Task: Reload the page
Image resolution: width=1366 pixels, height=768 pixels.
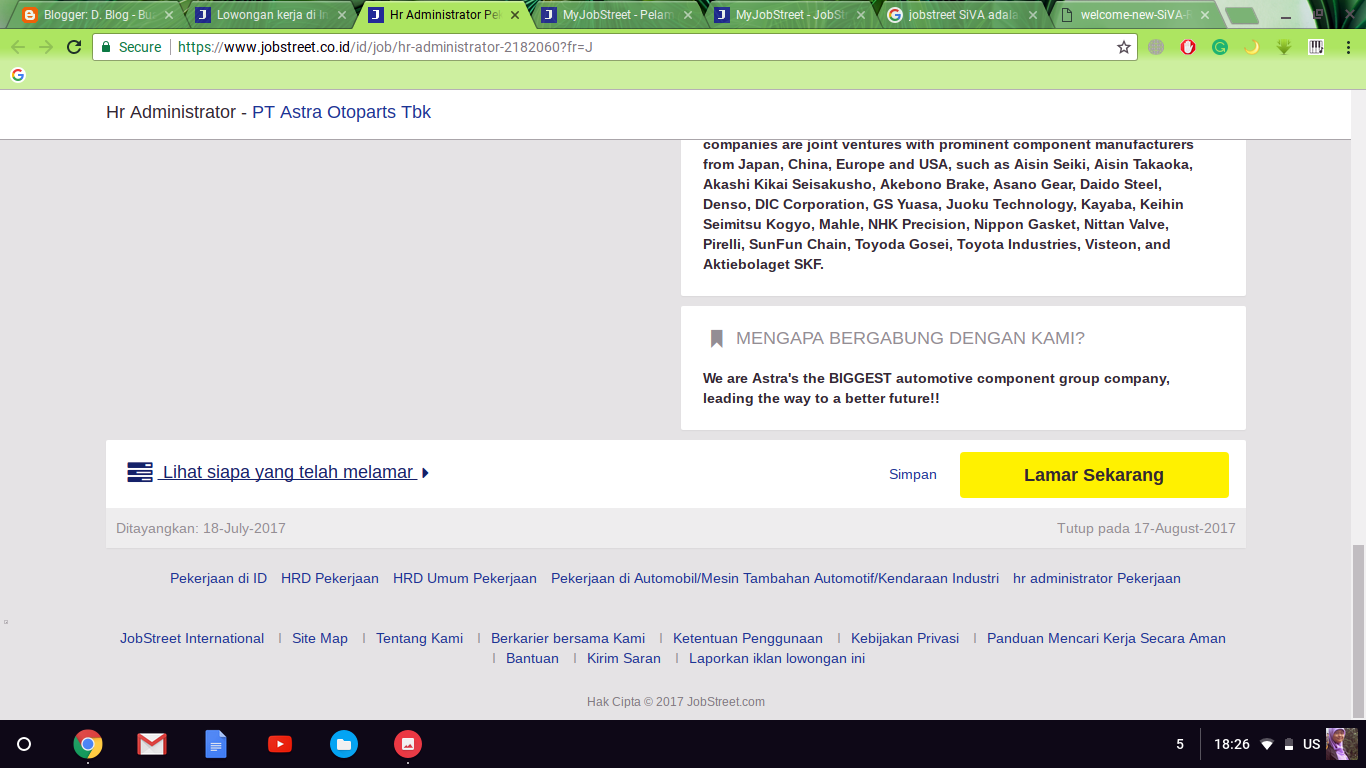Action: [74, 47]
